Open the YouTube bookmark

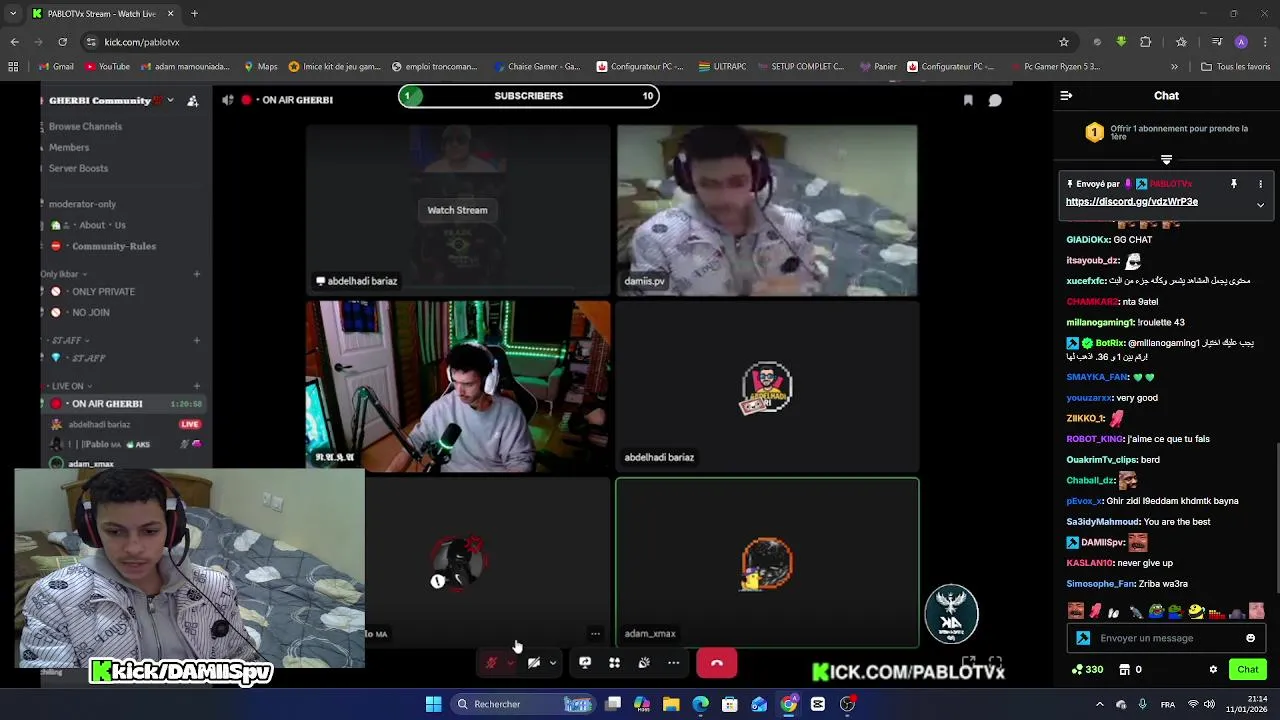(107, 67)
